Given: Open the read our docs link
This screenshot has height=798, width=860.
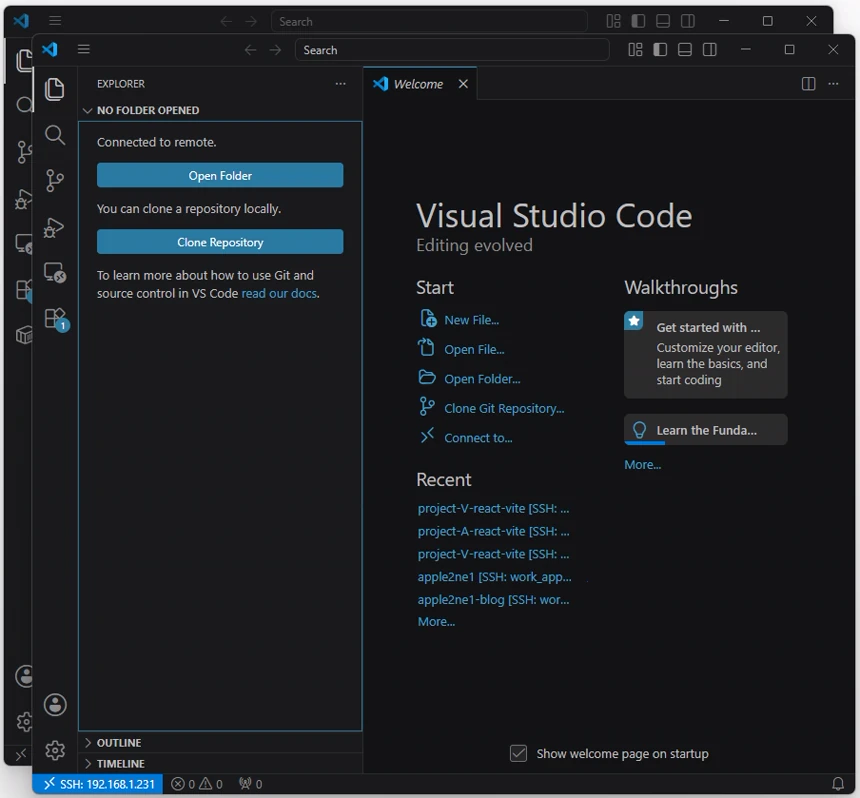Looking at the screenshot, I should click(x=279, y=293).
